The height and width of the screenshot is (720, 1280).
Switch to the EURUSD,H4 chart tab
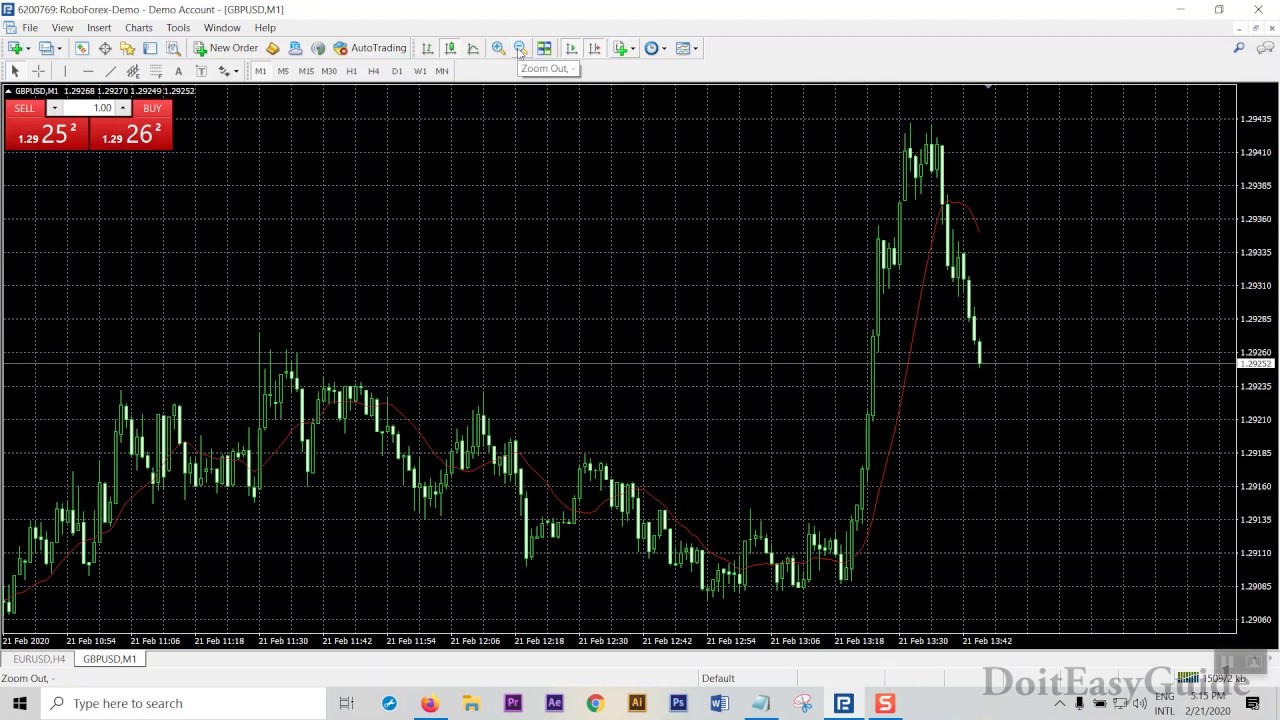(39, 659)
